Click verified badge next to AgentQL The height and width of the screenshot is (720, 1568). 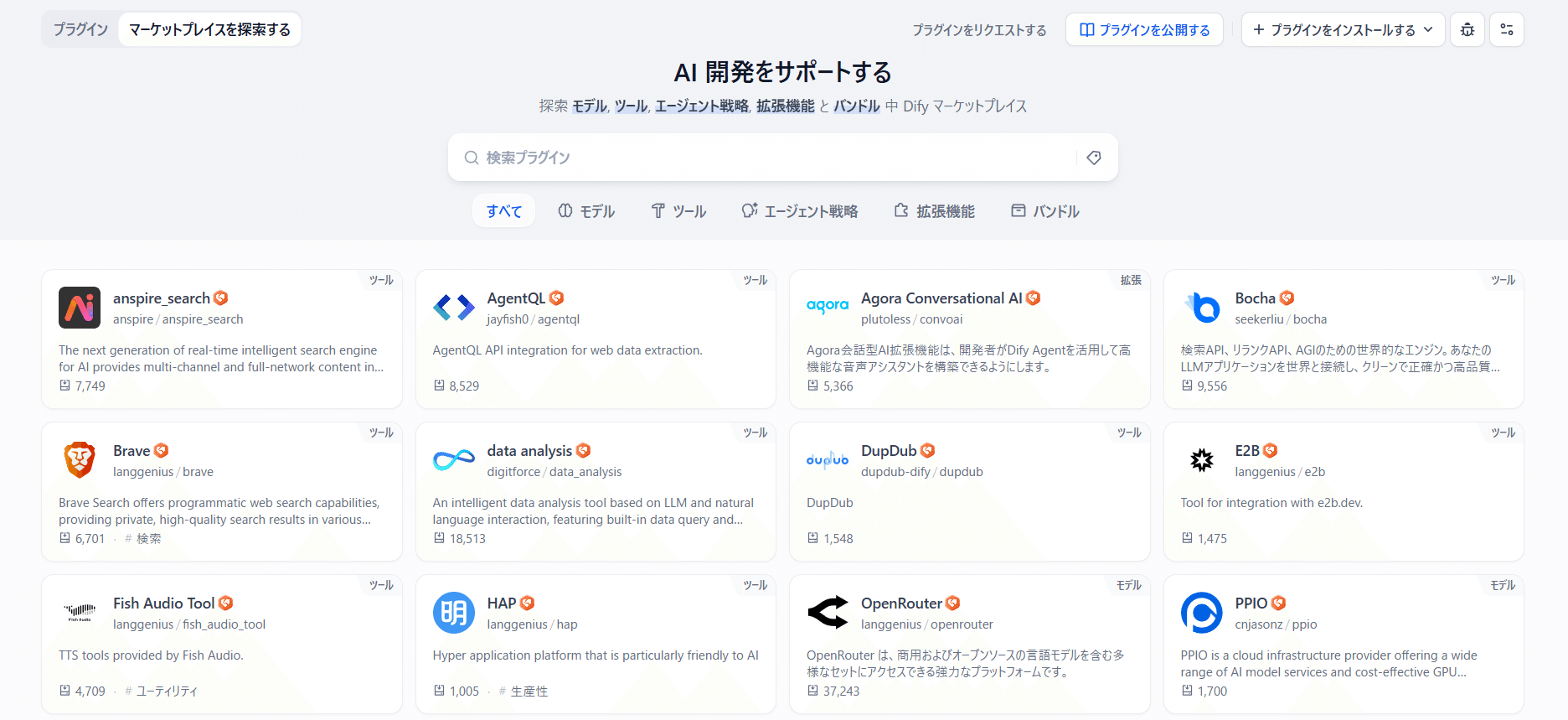click(x=557, y=298)
